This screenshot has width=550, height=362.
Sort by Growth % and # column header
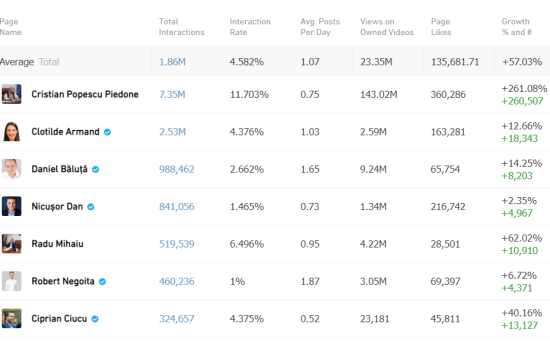pyautogui.click(x=516, y=27)
